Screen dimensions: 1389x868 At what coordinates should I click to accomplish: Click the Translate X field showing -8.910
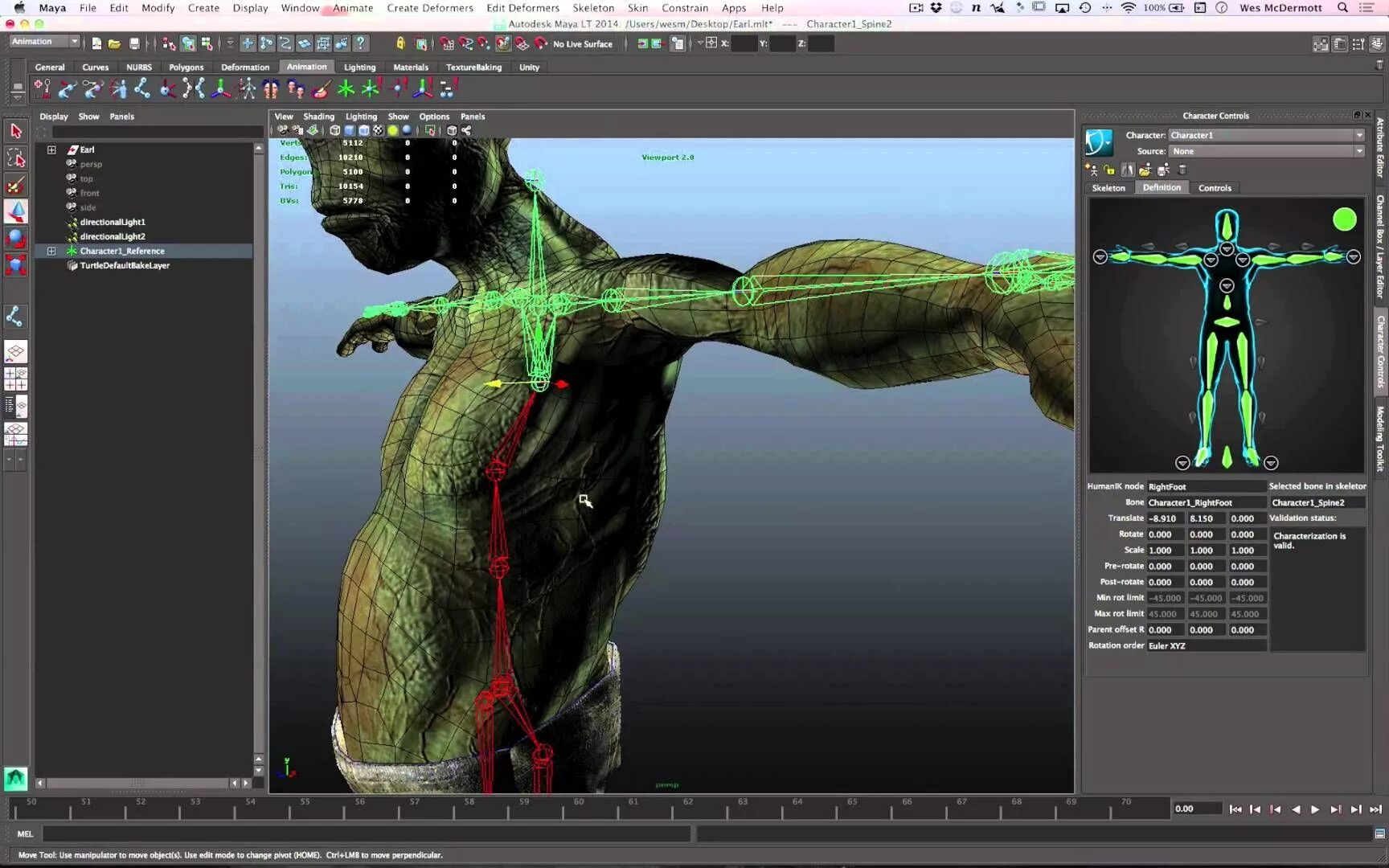pyautogui.click(x=1164, y=518)
